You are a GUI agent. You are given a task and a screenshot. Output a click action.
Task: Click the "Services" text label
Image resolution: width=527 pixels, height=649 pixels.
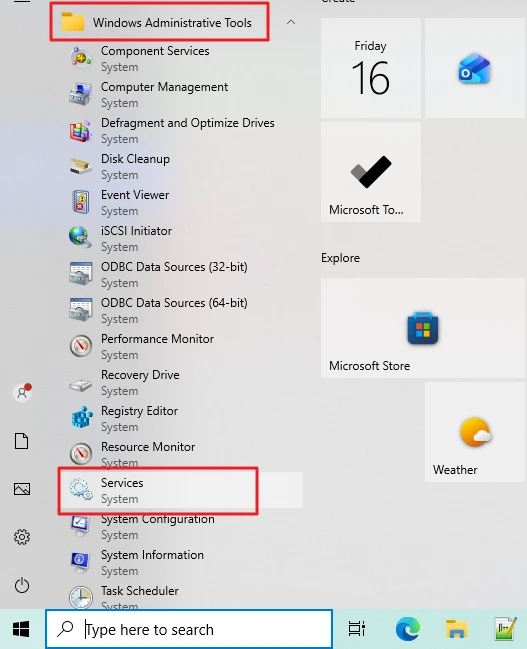coord(122,483)
